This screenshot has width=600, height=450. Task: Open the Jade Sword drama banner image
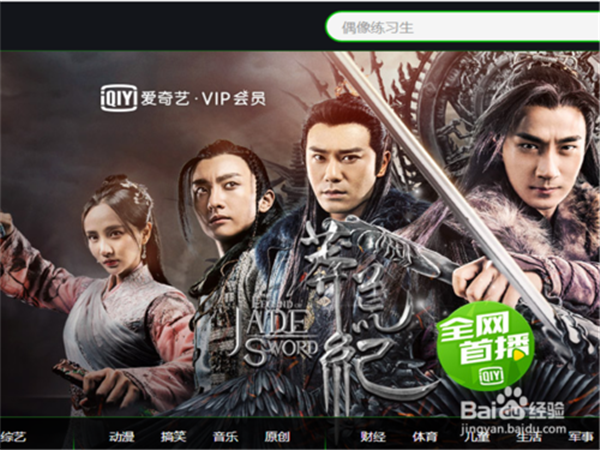tap(300, 234)
